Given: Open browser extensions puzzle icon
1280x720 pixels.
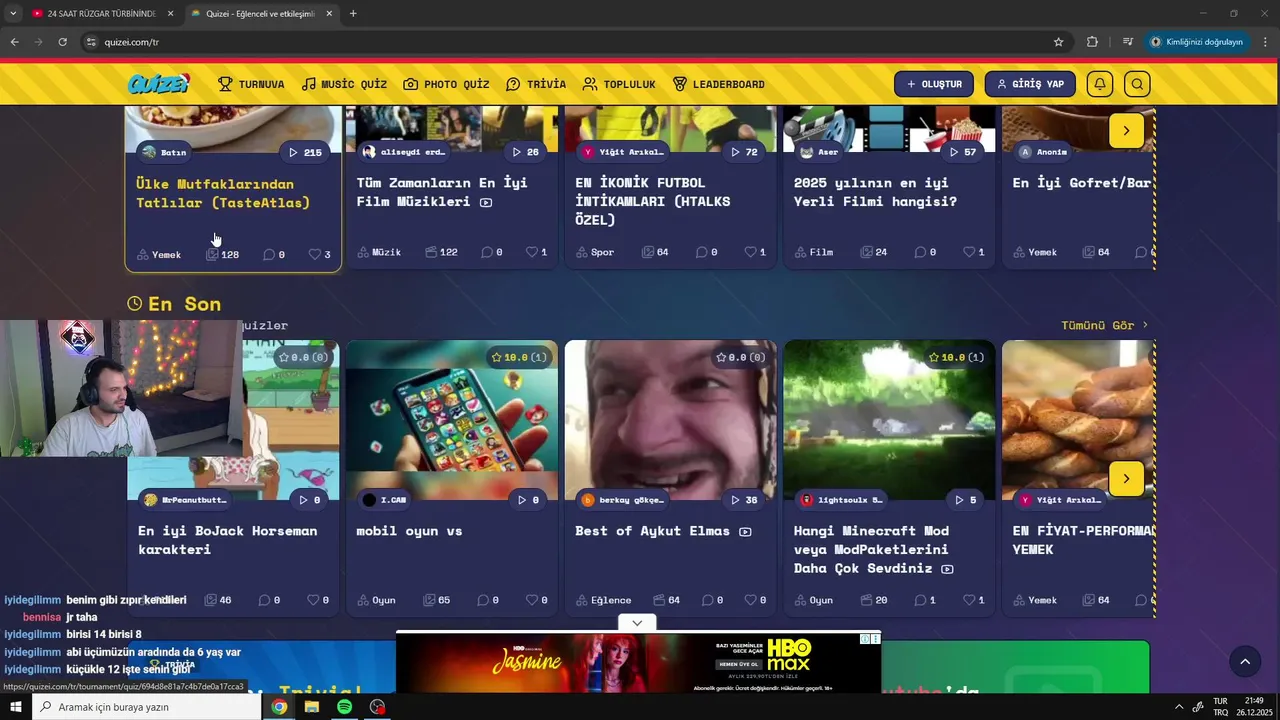Looking at the screenshot, I should point(1092,42).
